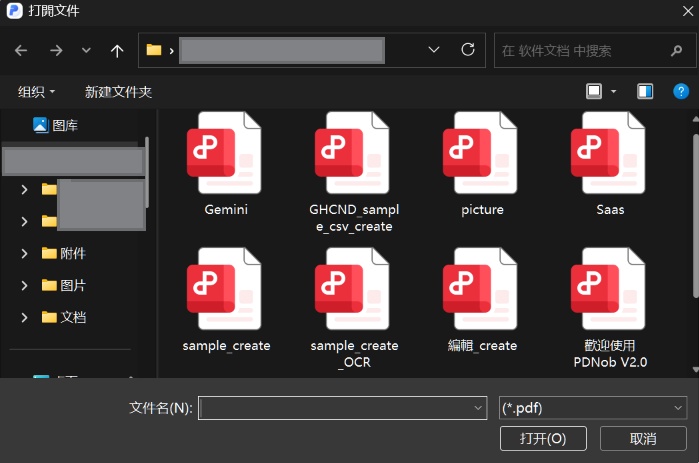The height and width of the screenshot is (463, 699).
Task: Refresh the current folder view
Action: [x=468, y=50]
